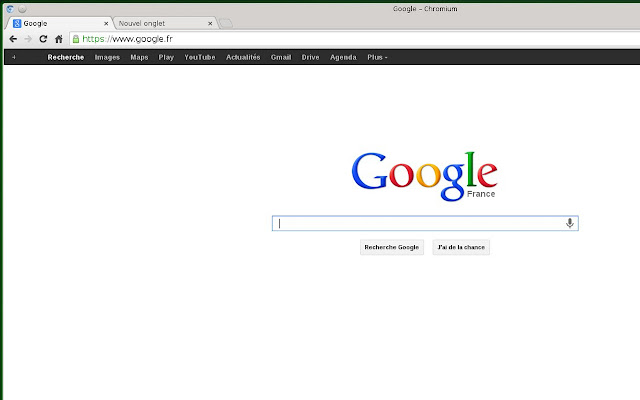
Task: Click the Google favicon on the tab
Action: pyautogui.click(x=17, y=23)
